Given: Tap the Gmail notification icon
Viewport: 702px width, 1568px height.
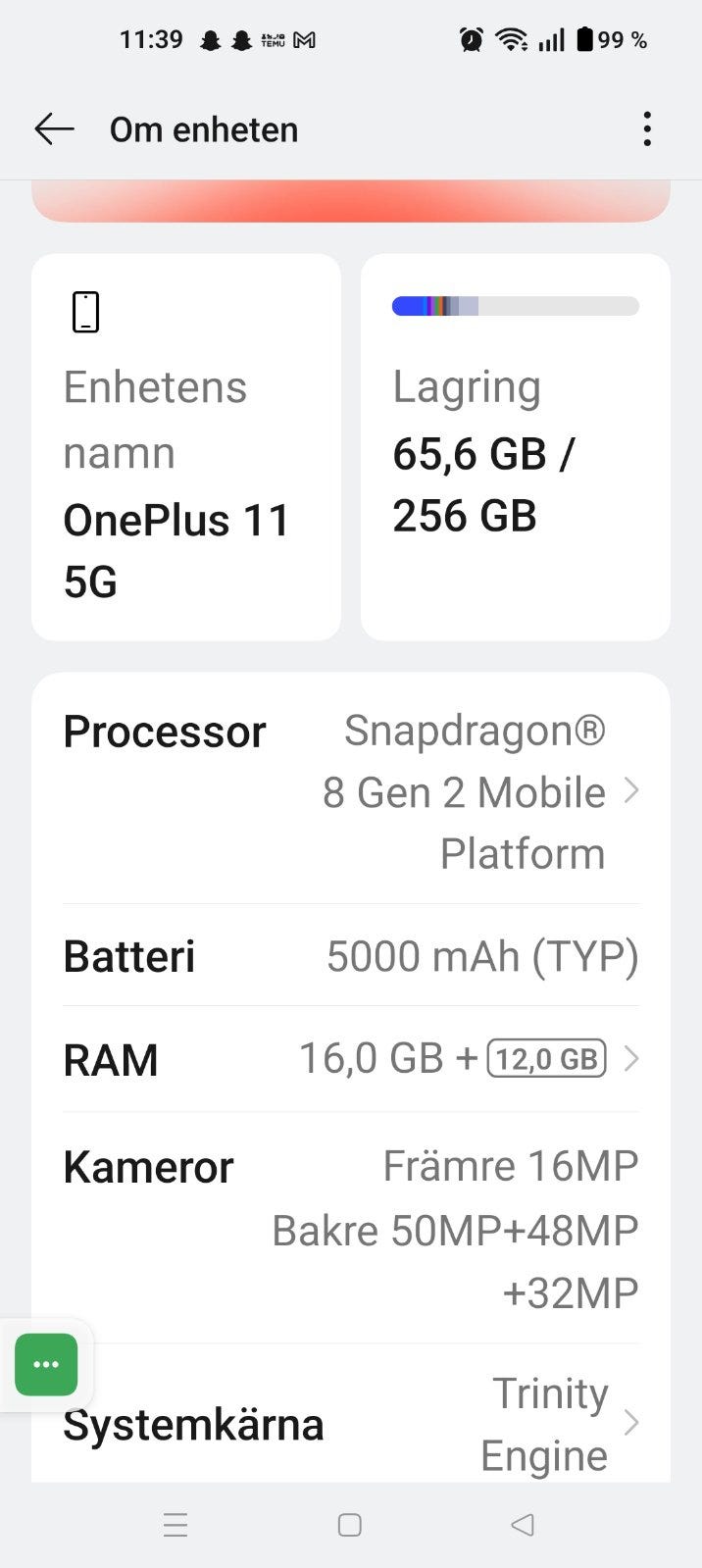Looking at the screenshot, I should (305, 40).
